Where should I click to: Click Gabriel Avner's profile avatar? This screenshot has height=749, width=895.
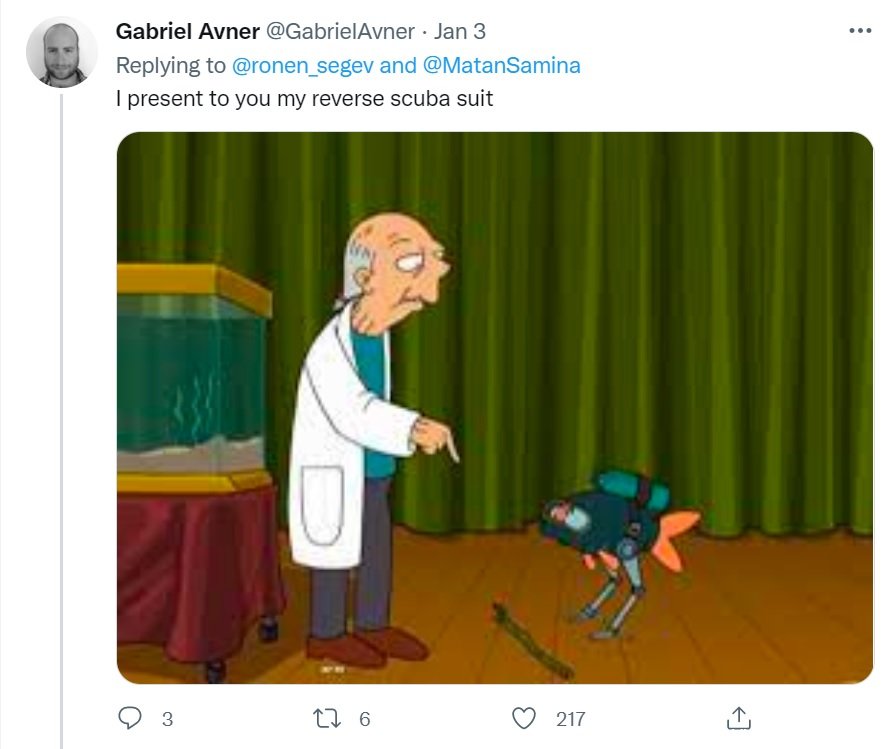pos(62,53)
